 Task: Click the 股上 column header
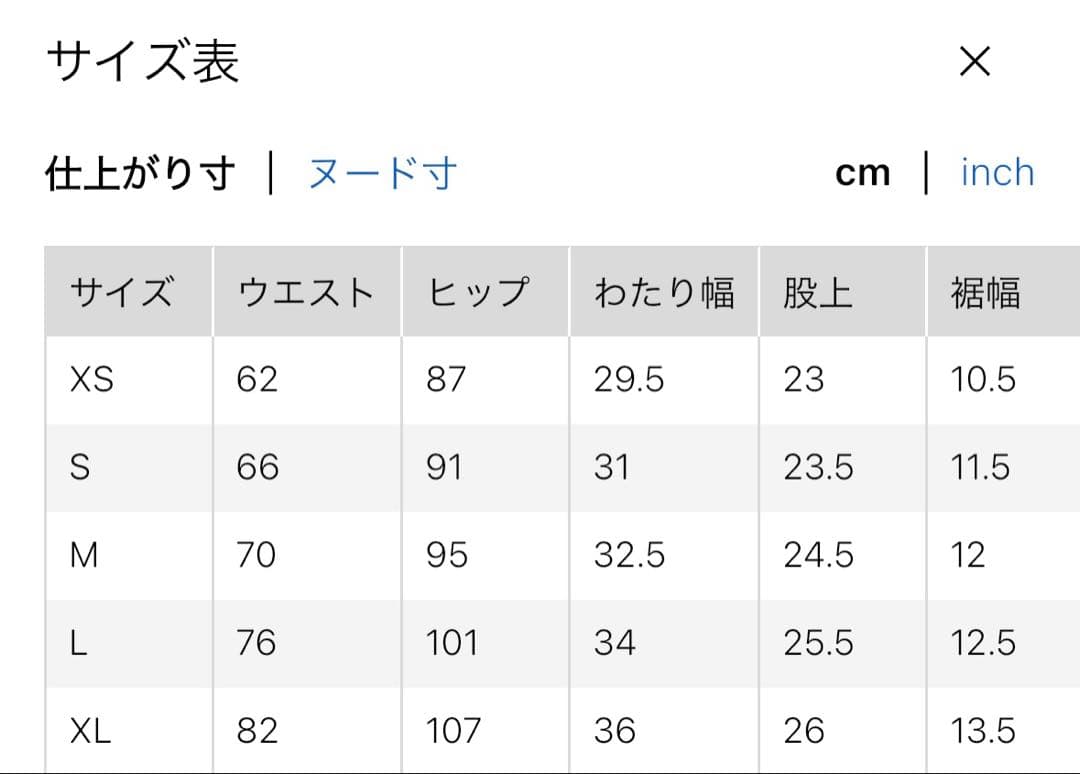[818, 293]
